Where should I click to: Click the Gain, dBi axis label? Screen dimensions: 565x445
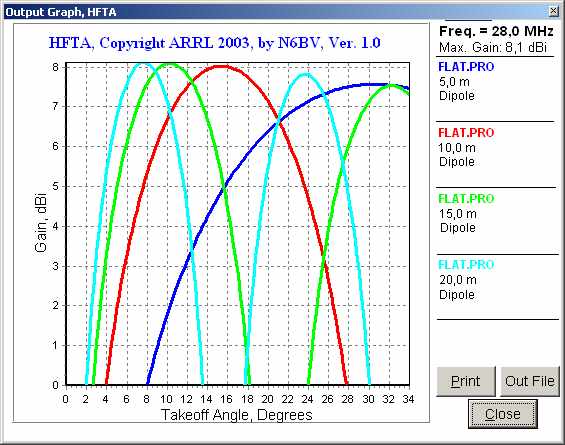pos(40,223)
